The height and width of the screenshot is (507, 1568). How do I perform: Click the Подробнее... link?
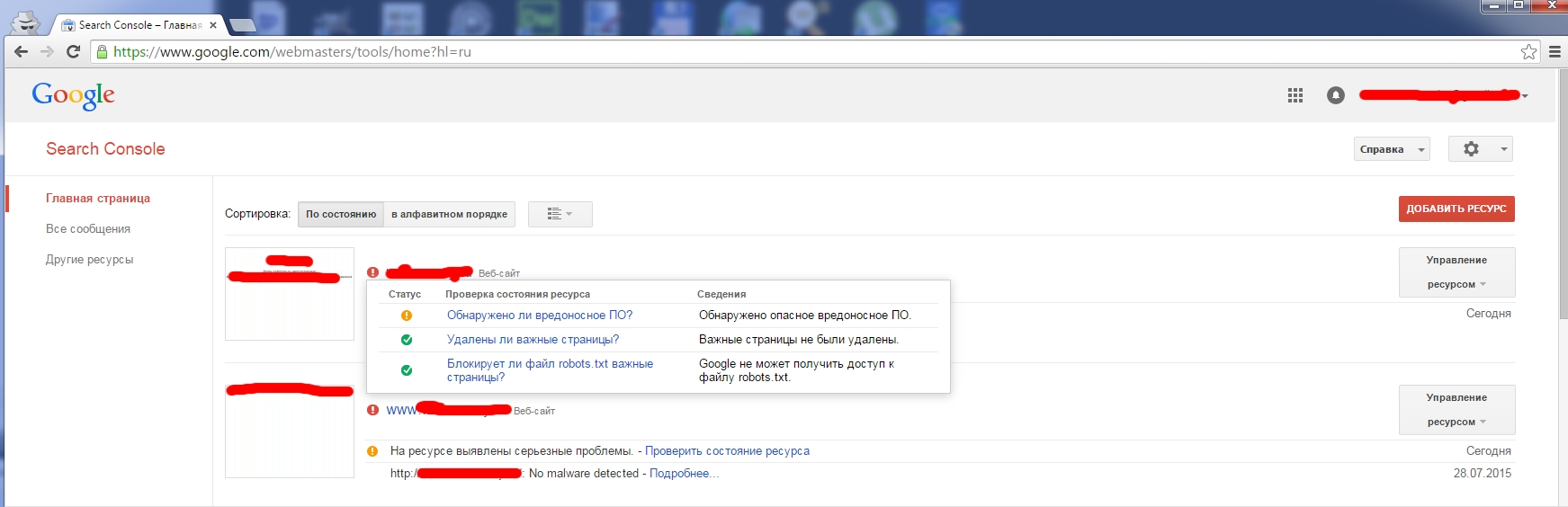(x=684, y=474)
